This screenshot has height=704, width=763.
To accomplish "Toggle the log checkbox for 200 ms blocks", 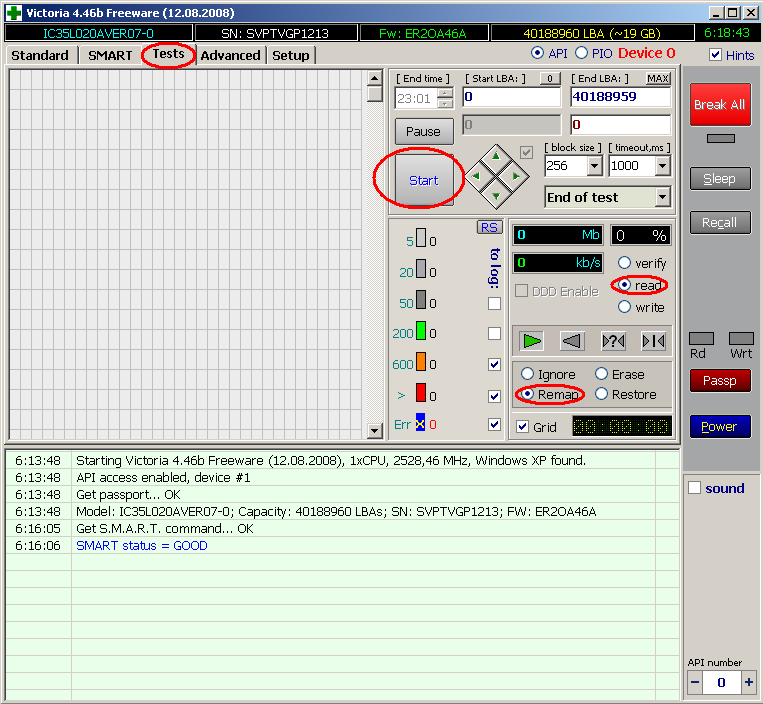I will 494,333.
